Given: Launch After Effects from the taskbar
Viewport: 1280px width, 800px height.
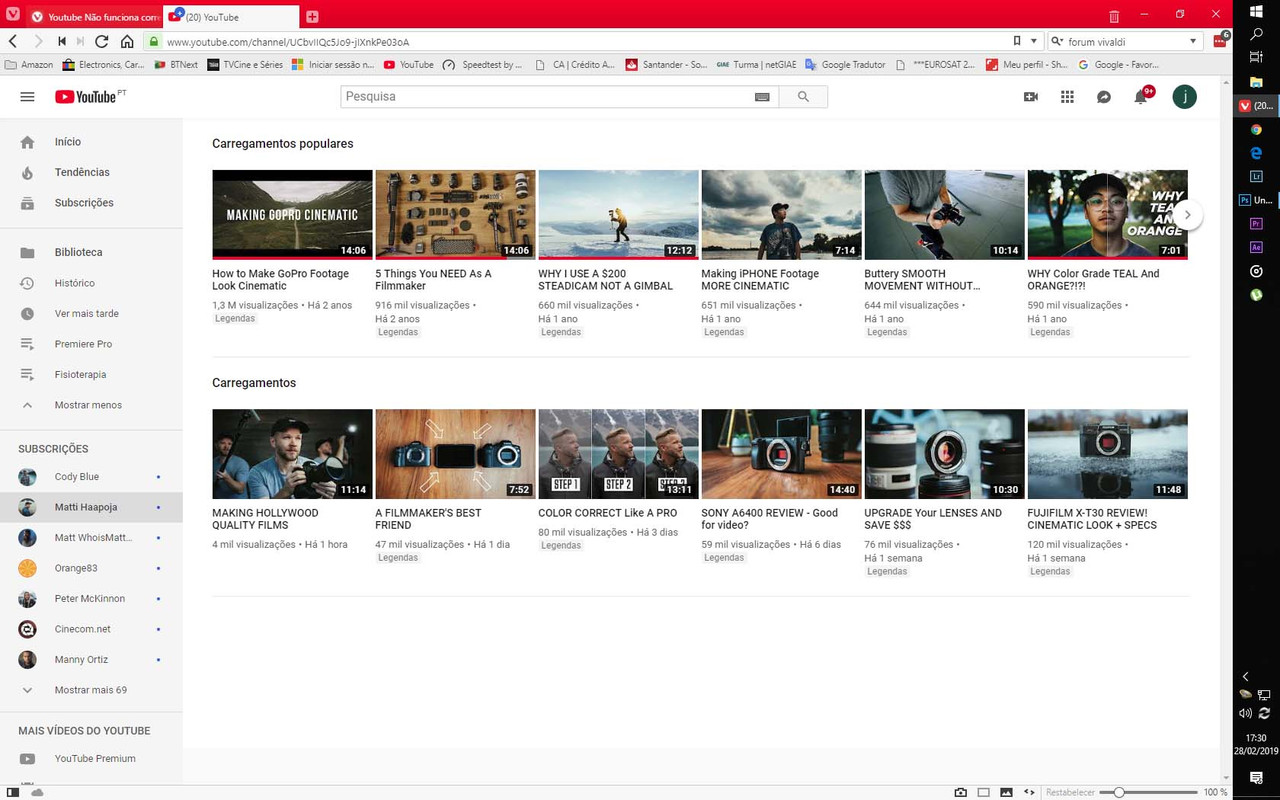Looking at the screenshot, I should 1257,247.
